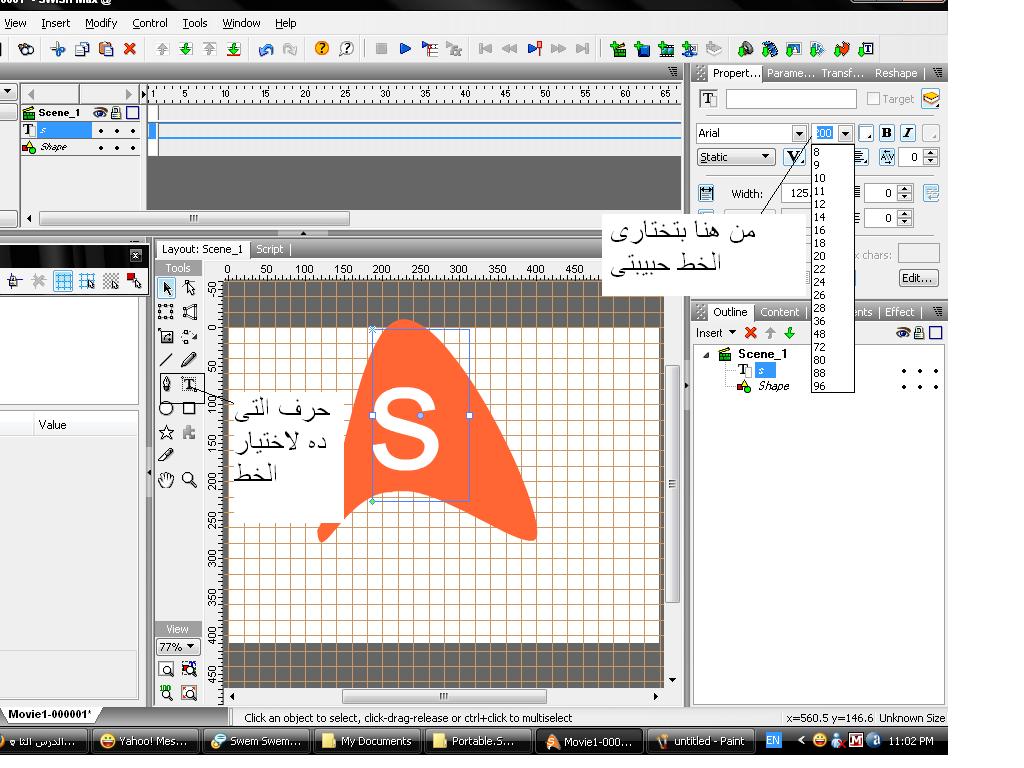The width and height of the screenshot is (1024, 768).
Task: Select the Knife tool
Action: [167, 456]
